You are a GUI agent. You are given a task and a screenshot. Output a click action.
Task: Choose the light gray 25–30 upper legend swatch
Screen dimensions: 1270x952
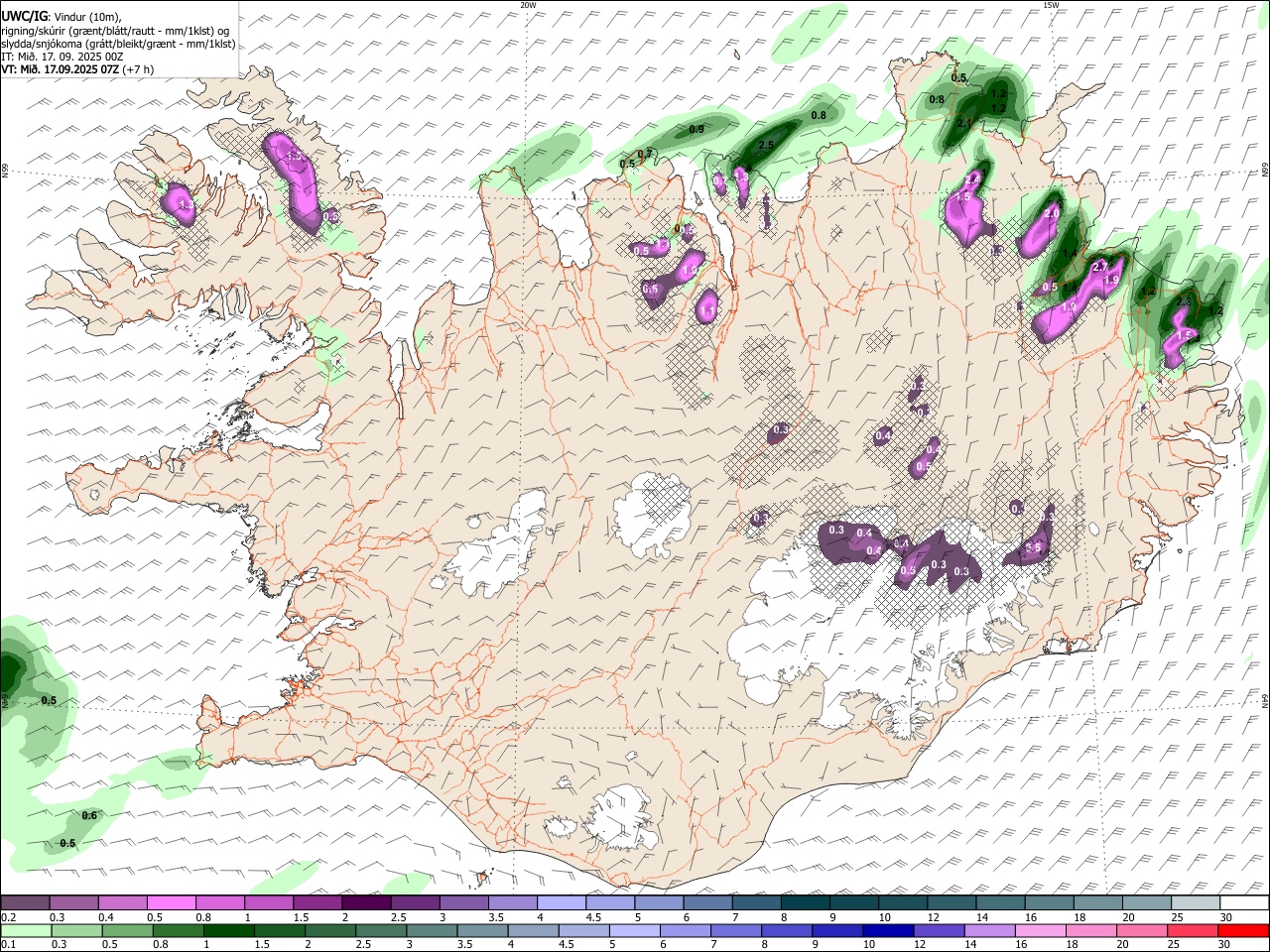coord(1195,902)
